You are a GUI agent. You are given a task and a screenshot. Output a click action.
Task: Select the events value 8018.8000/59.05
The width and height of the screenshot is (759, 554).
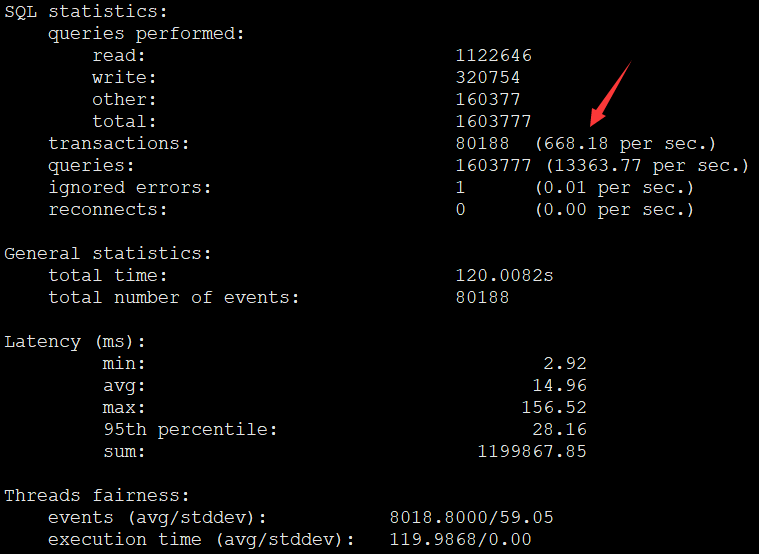471,517
